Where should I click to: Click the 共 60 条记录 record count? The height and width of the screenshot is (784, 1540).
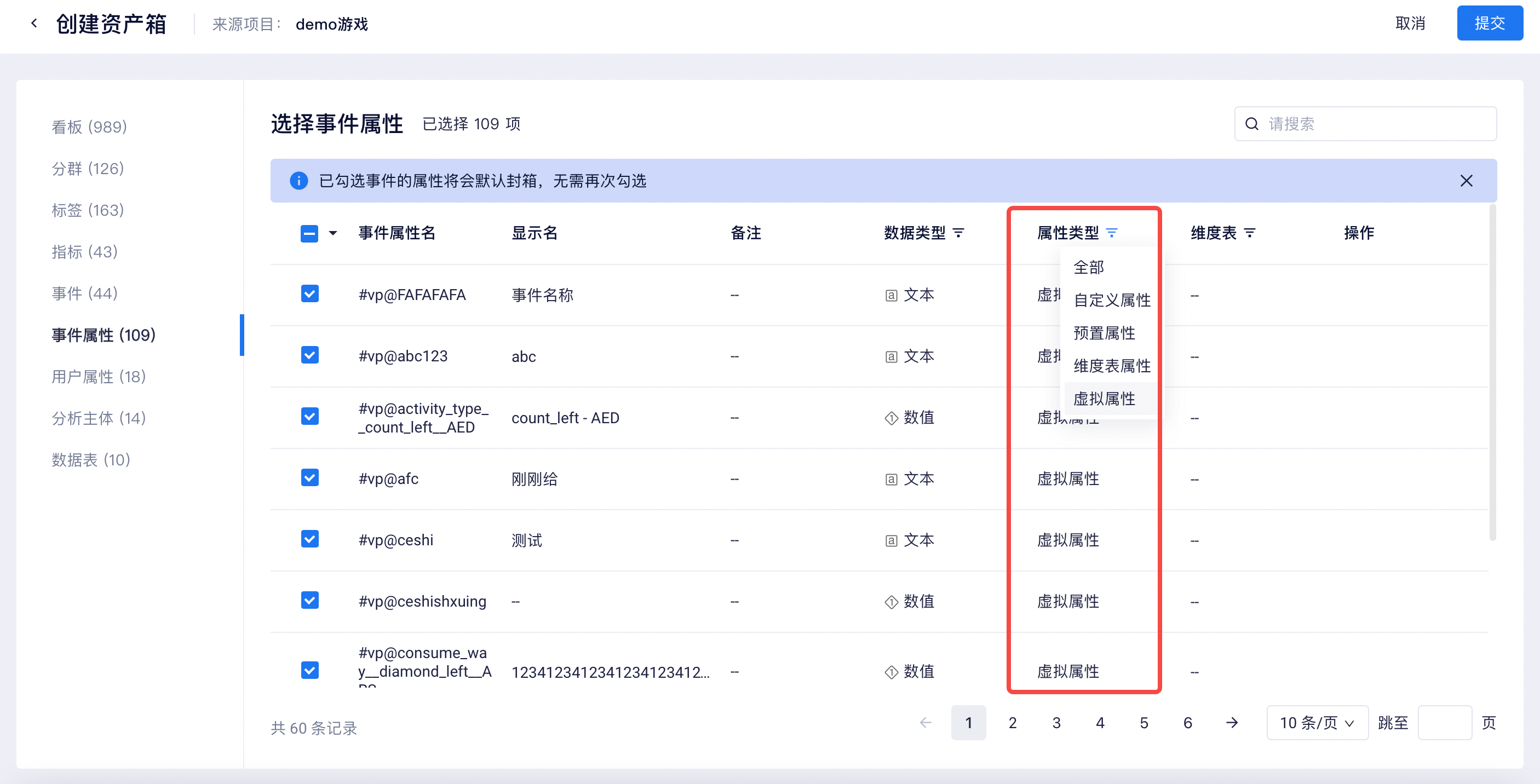(314, 728)
